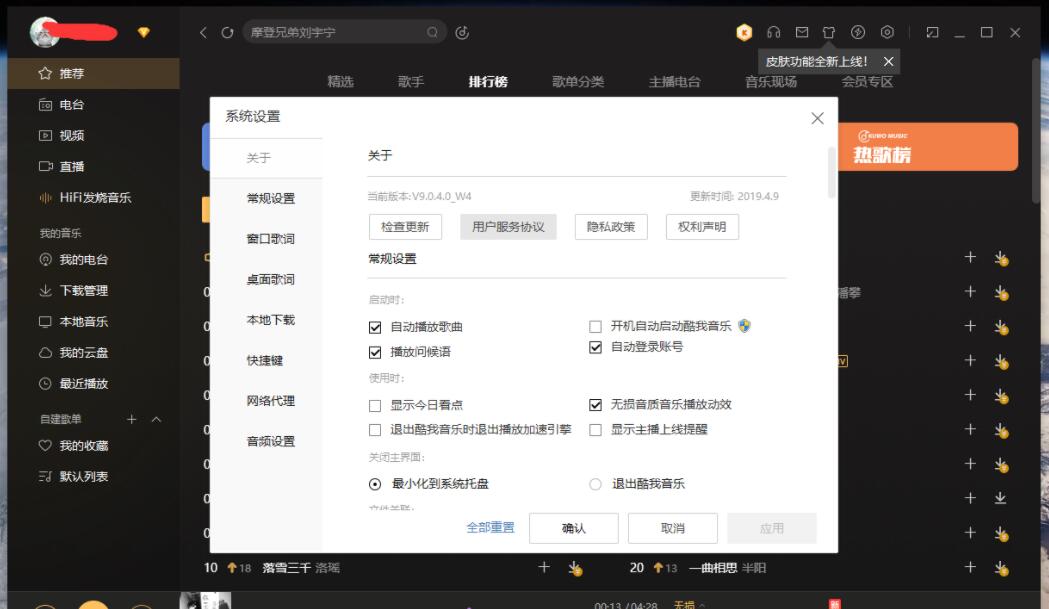Switch to 歌单分类 tab

click(578, 82)
